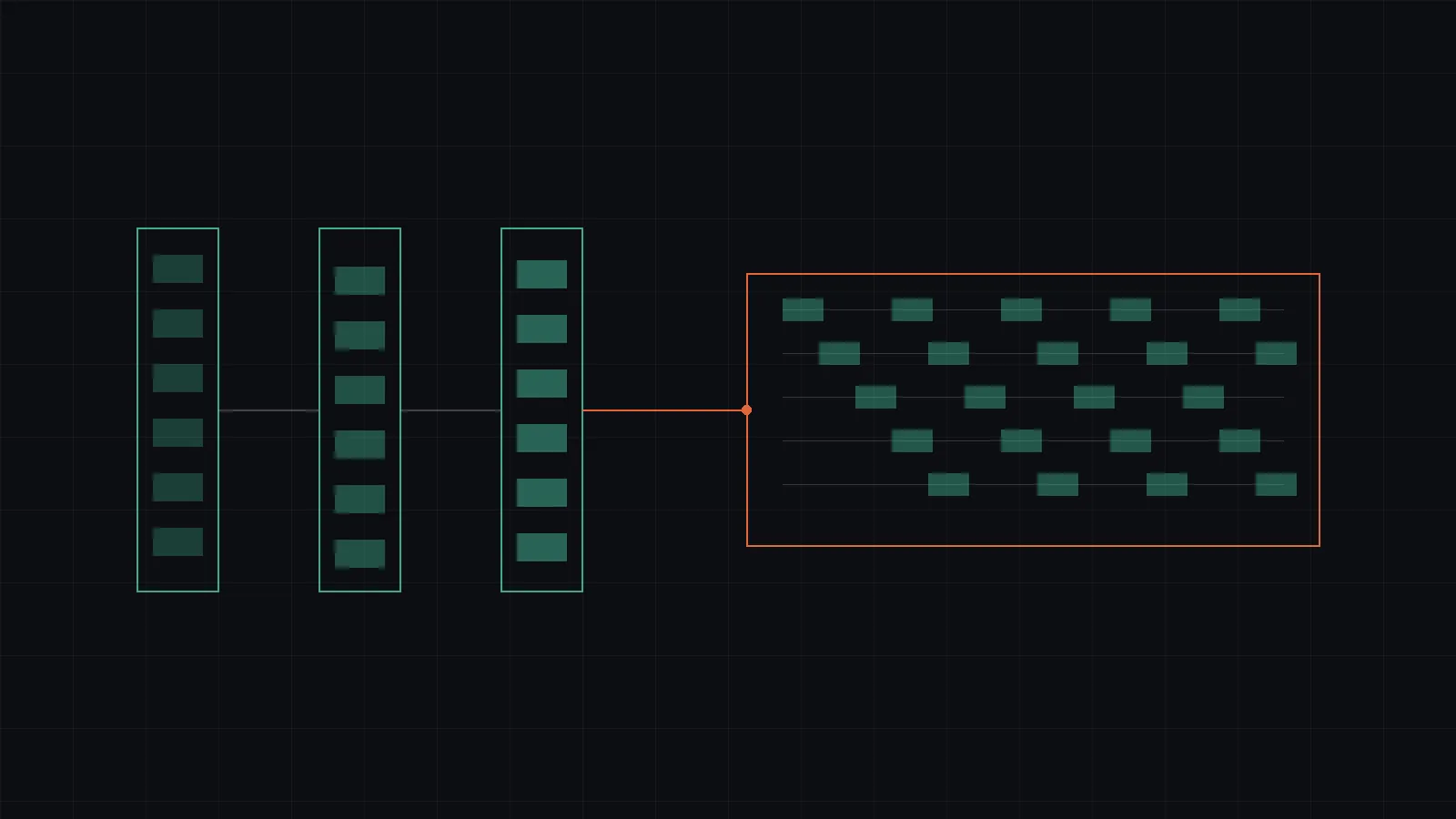Image resolution: width=1456 pixels, height=819 pixels.
Task: Select bottom block in the dimmest left column
Action: point(177,541)
